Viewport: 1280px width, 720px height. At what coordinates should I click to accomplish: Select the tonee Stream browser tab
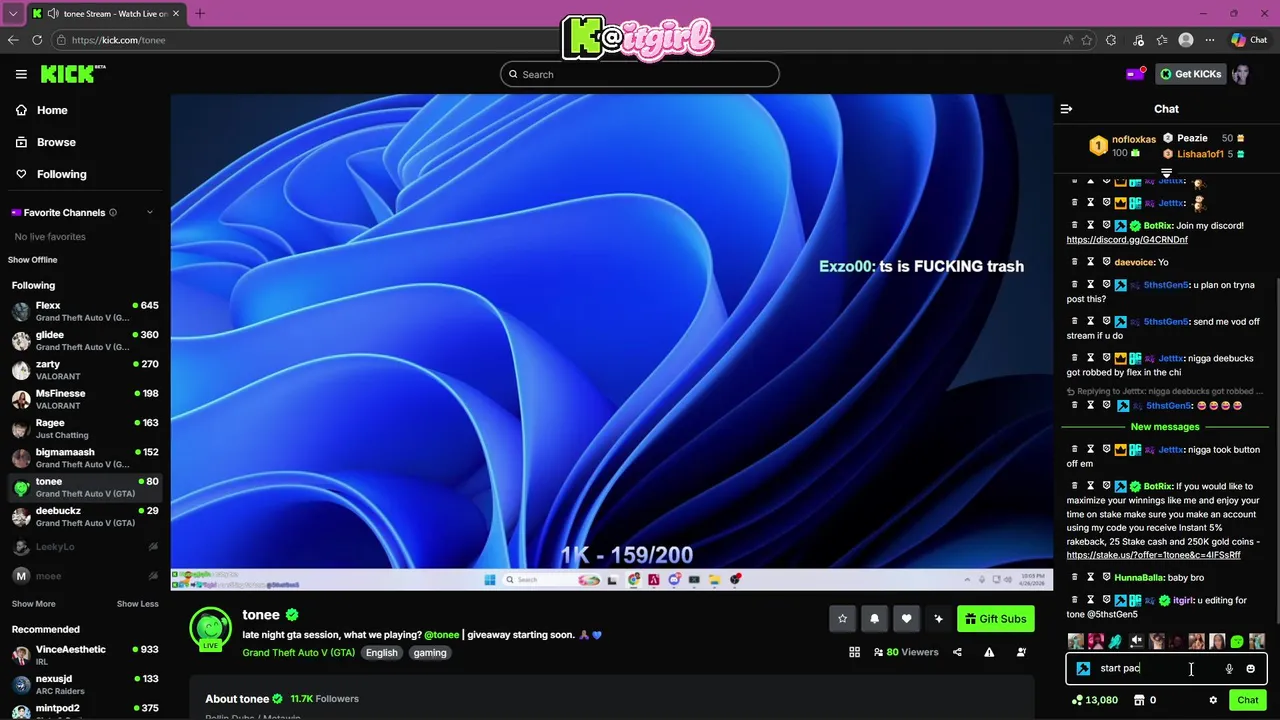tap(105, 14)
